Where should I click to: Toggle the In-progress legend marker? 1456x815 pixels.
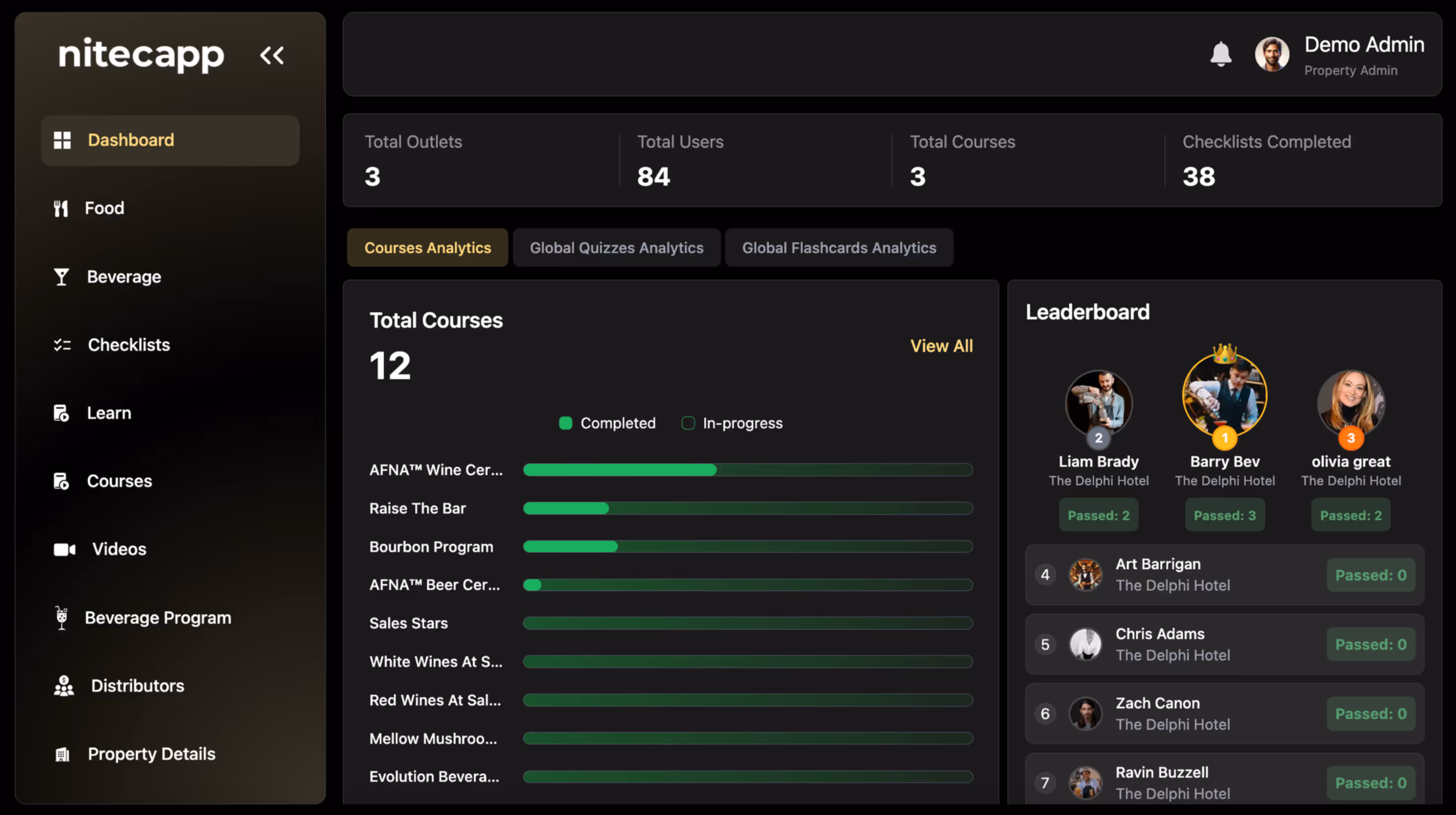click(x=688, y=423)
